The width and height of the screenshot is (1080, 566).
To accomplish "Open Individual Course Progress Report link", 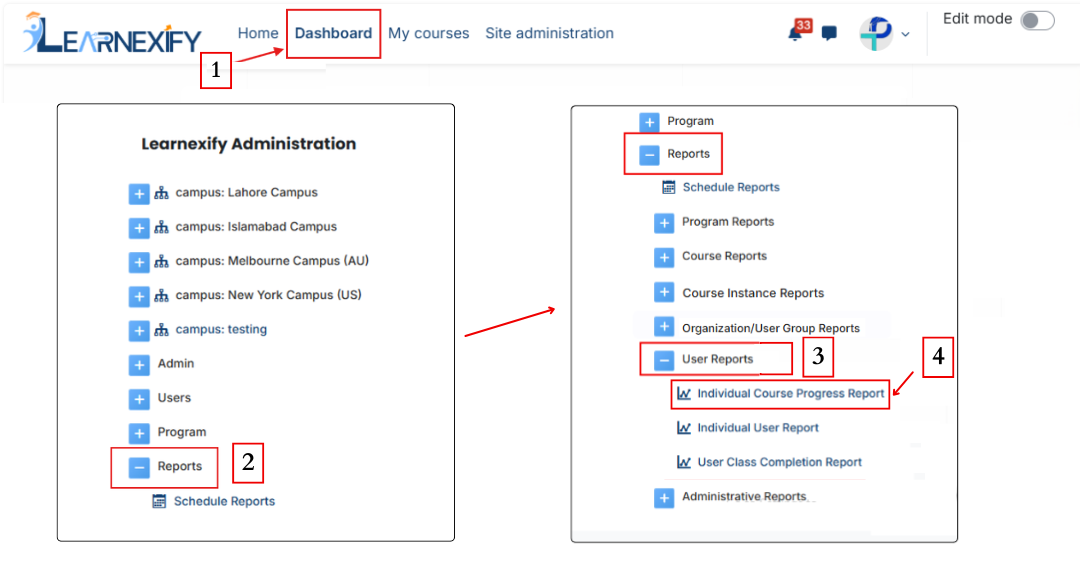I will tap(791, 394).
